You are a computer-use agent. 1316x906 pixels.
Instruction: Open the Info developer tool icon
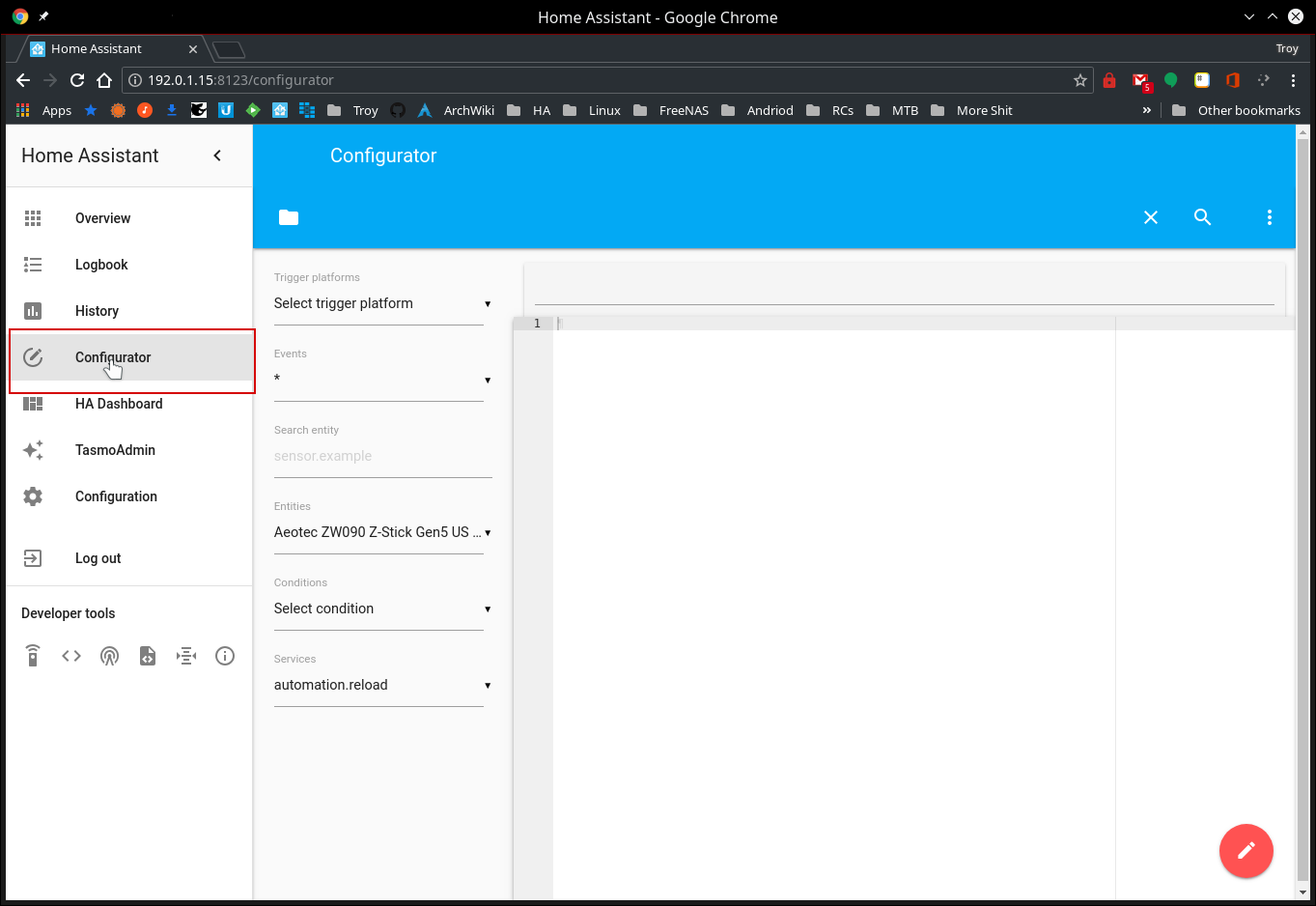point(225,656)
